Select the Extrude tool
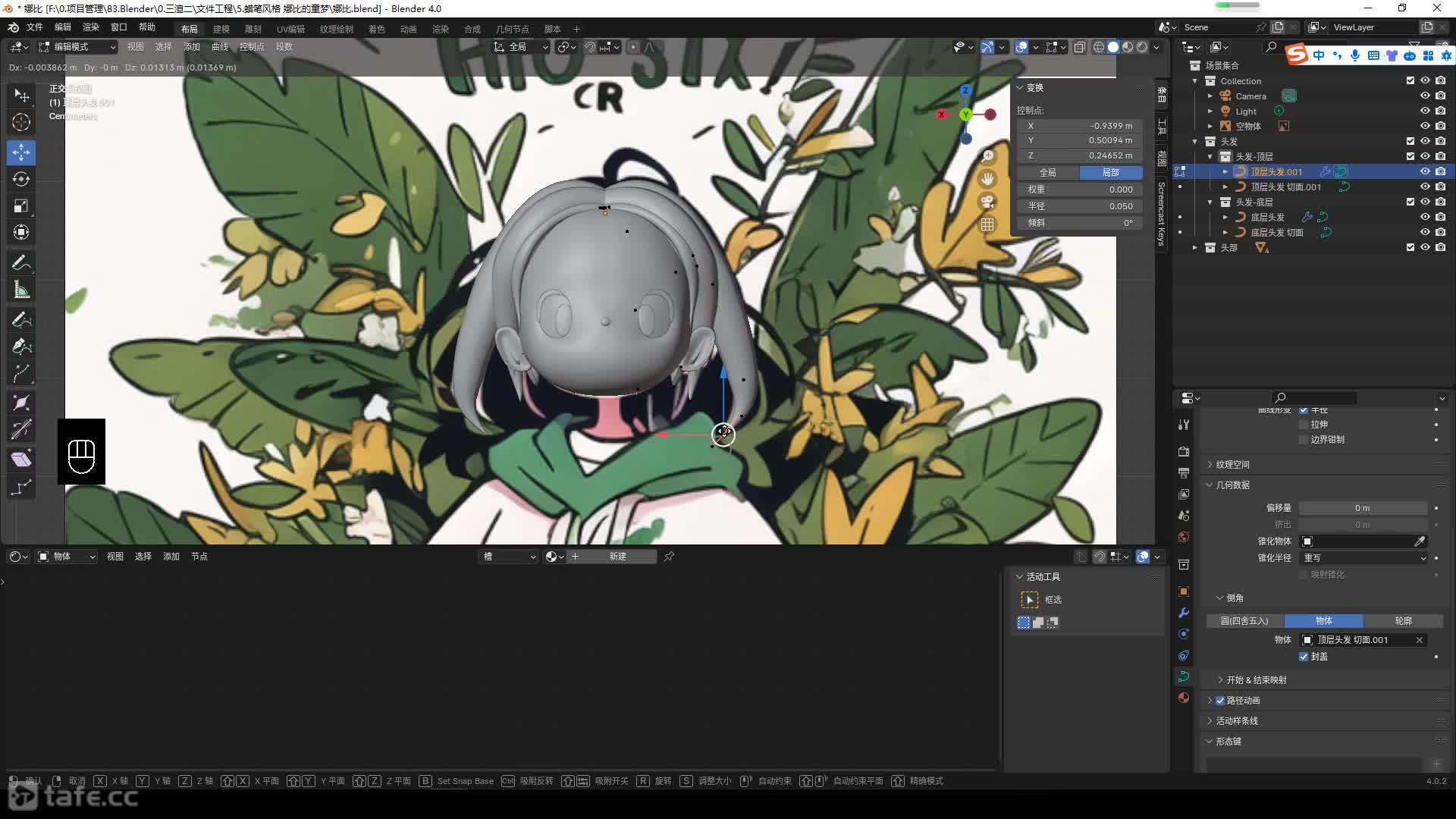The image size is (1456, 819). tap(21, 373)
